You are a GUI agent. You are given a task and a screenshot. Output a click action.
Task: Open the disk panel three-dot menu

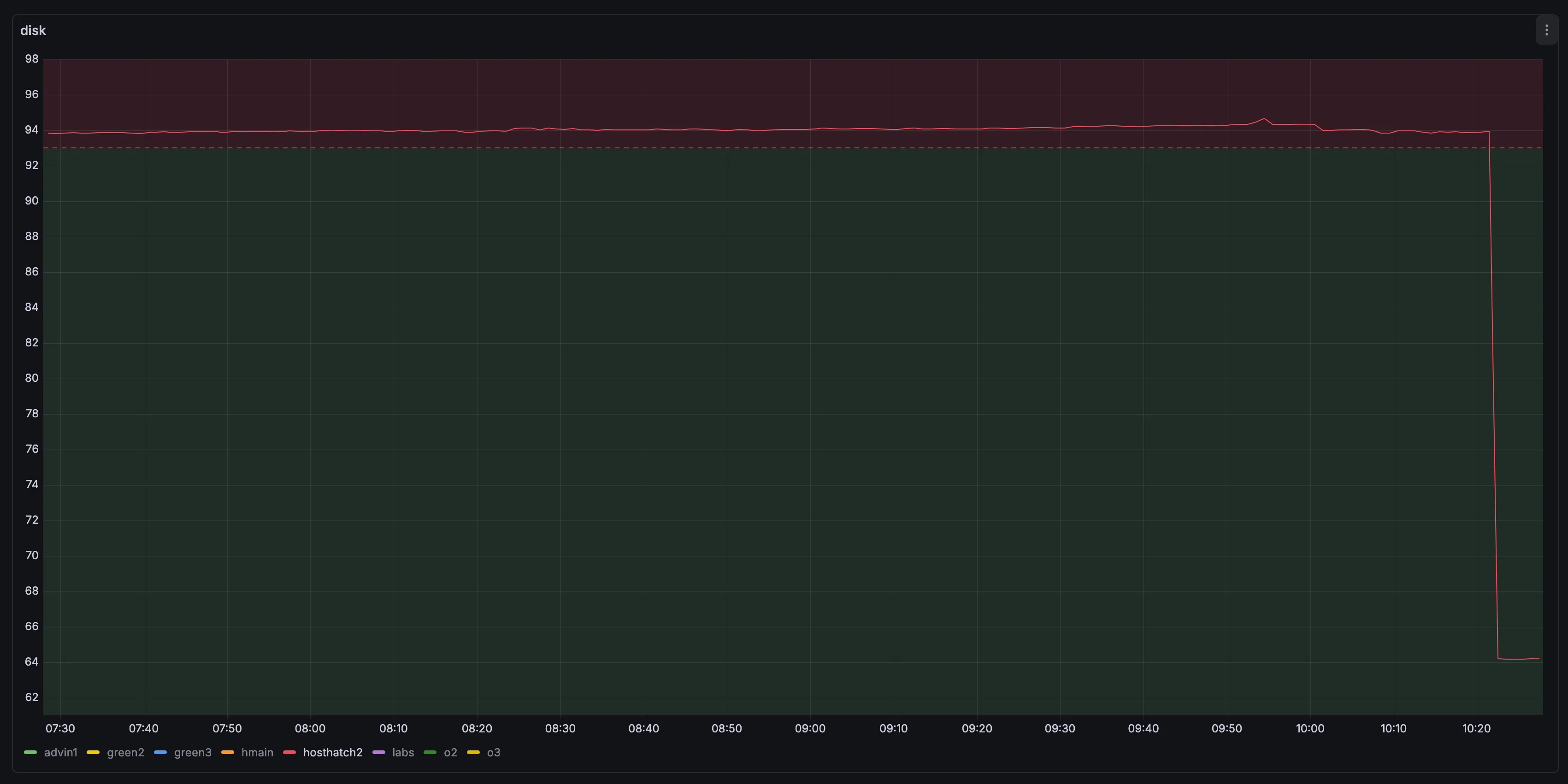click(x=1546, y=30)
